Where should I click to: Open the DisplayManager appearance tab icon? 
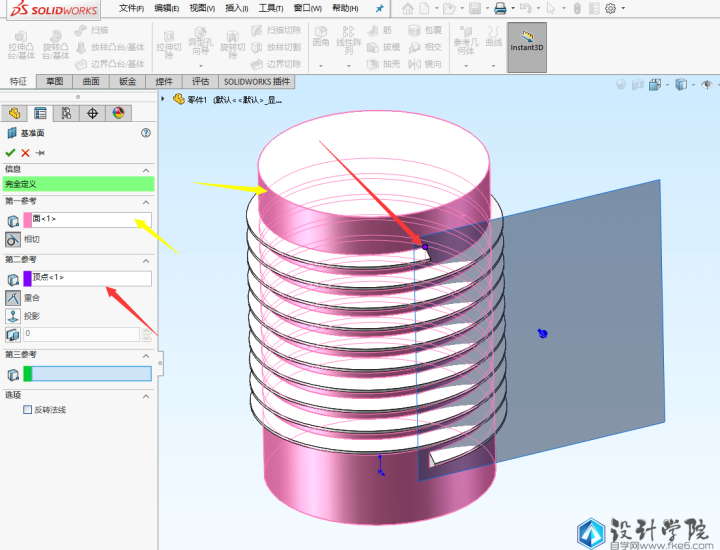(118, 113)
